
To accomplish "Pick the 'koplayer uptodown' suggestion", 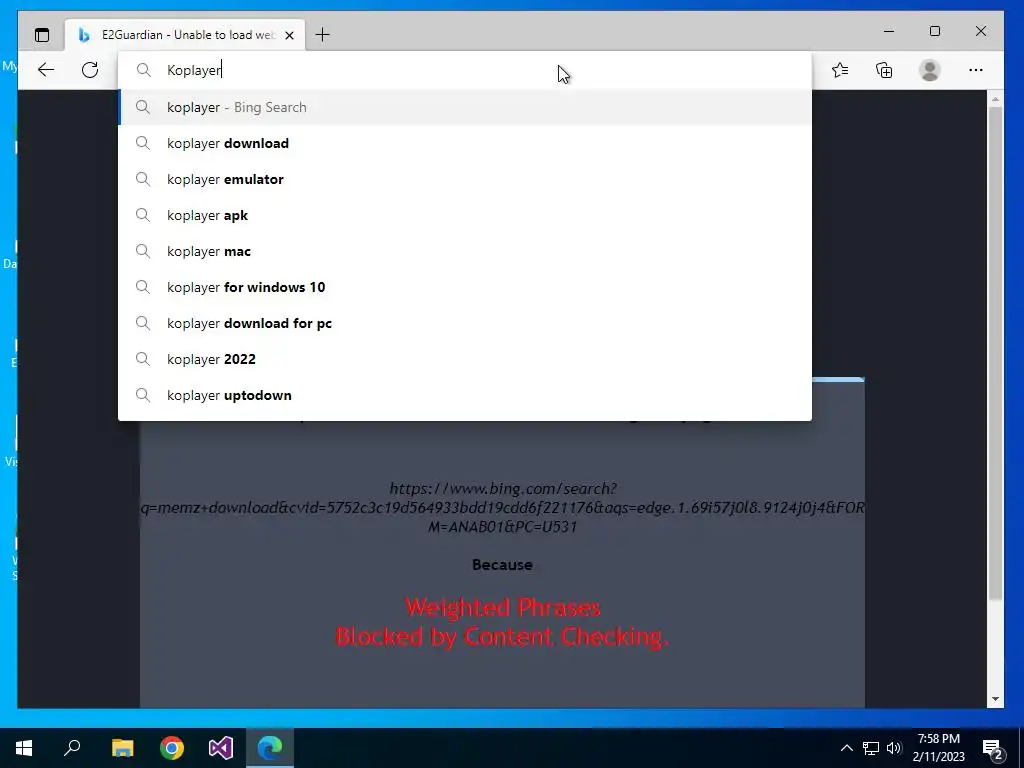I will point(465,394).
